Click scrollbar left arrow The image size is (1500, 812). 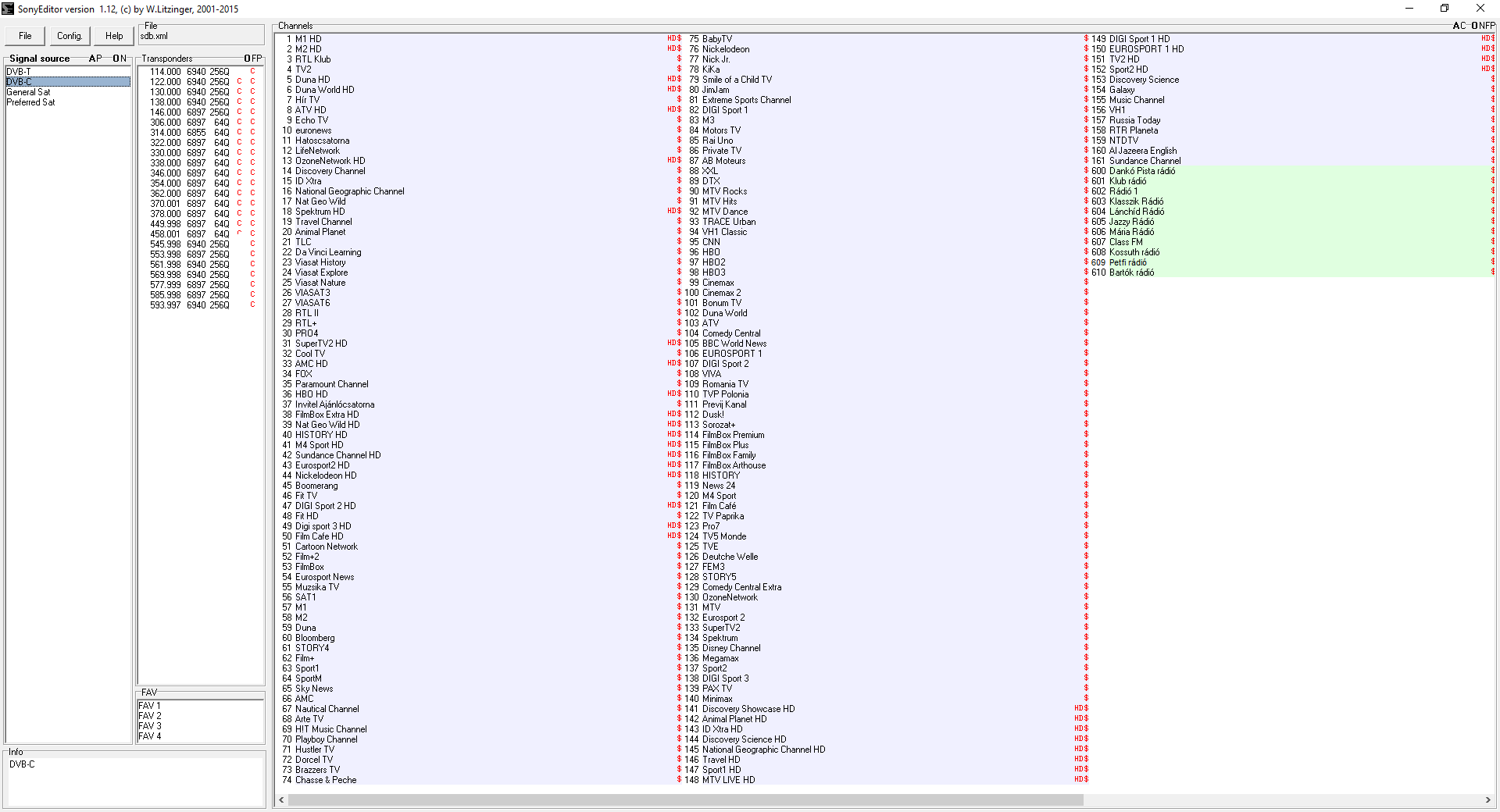coord(282,800)
